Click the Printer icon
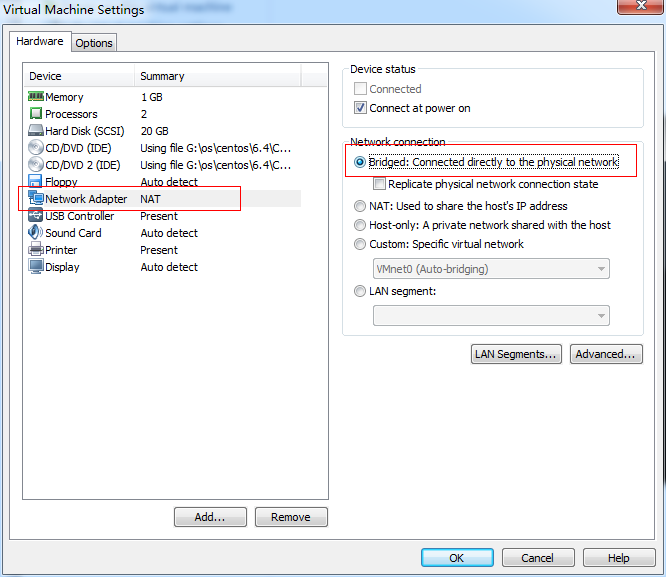666x577 pixels. (x=36, y=249)
